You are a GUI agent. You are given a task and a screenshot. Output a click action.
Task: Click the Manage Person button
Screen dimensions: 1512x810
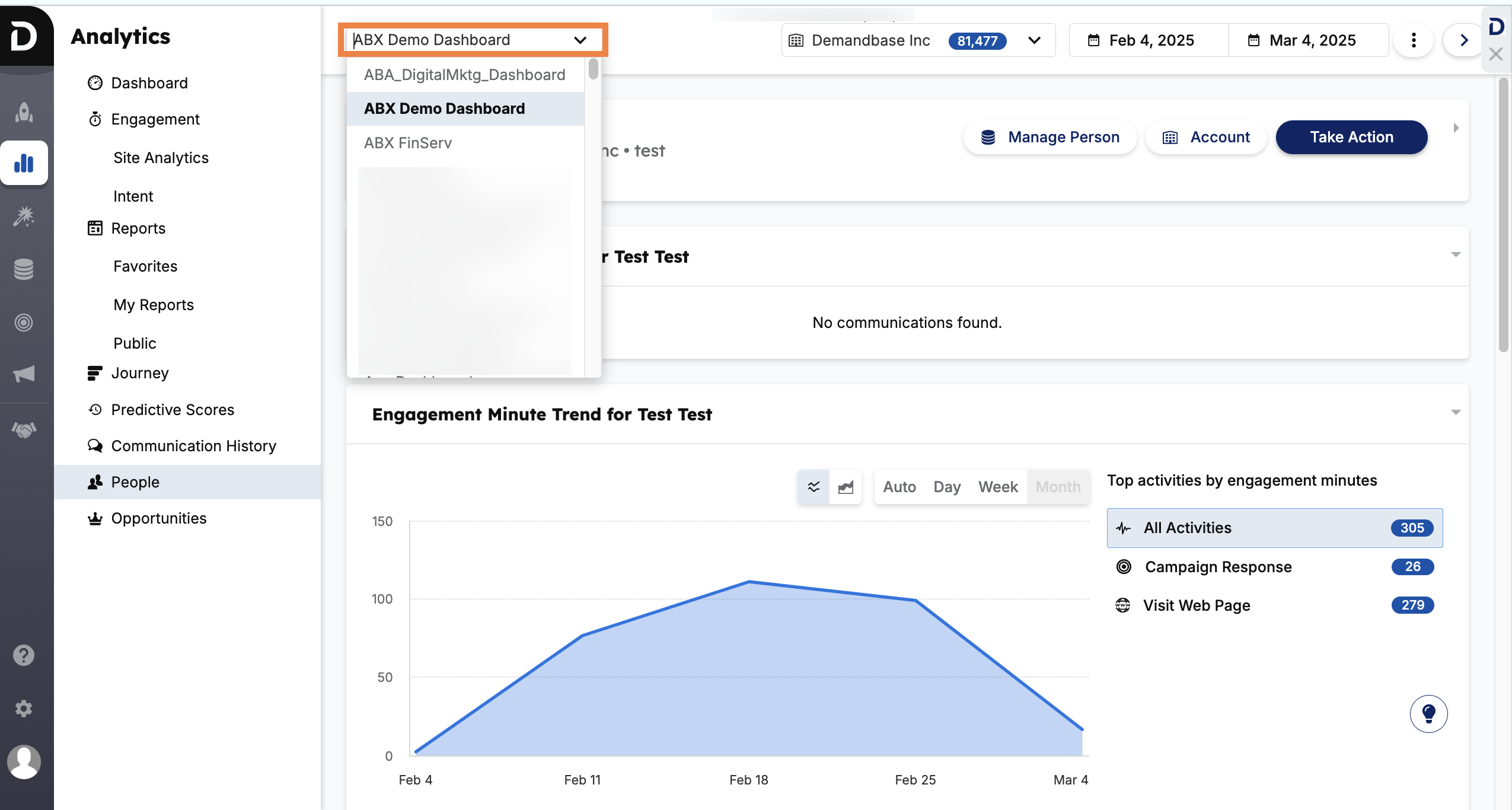(1050, 137)
